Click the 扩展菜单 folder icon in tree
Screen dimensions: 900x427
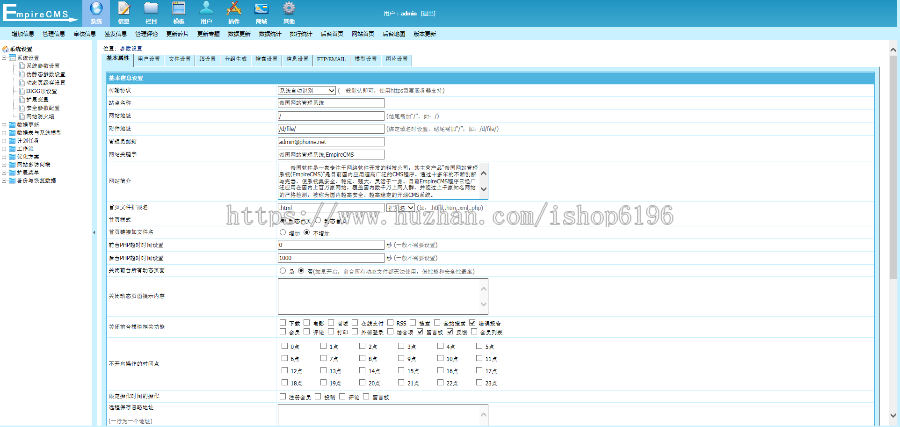(x=12, y=173)
